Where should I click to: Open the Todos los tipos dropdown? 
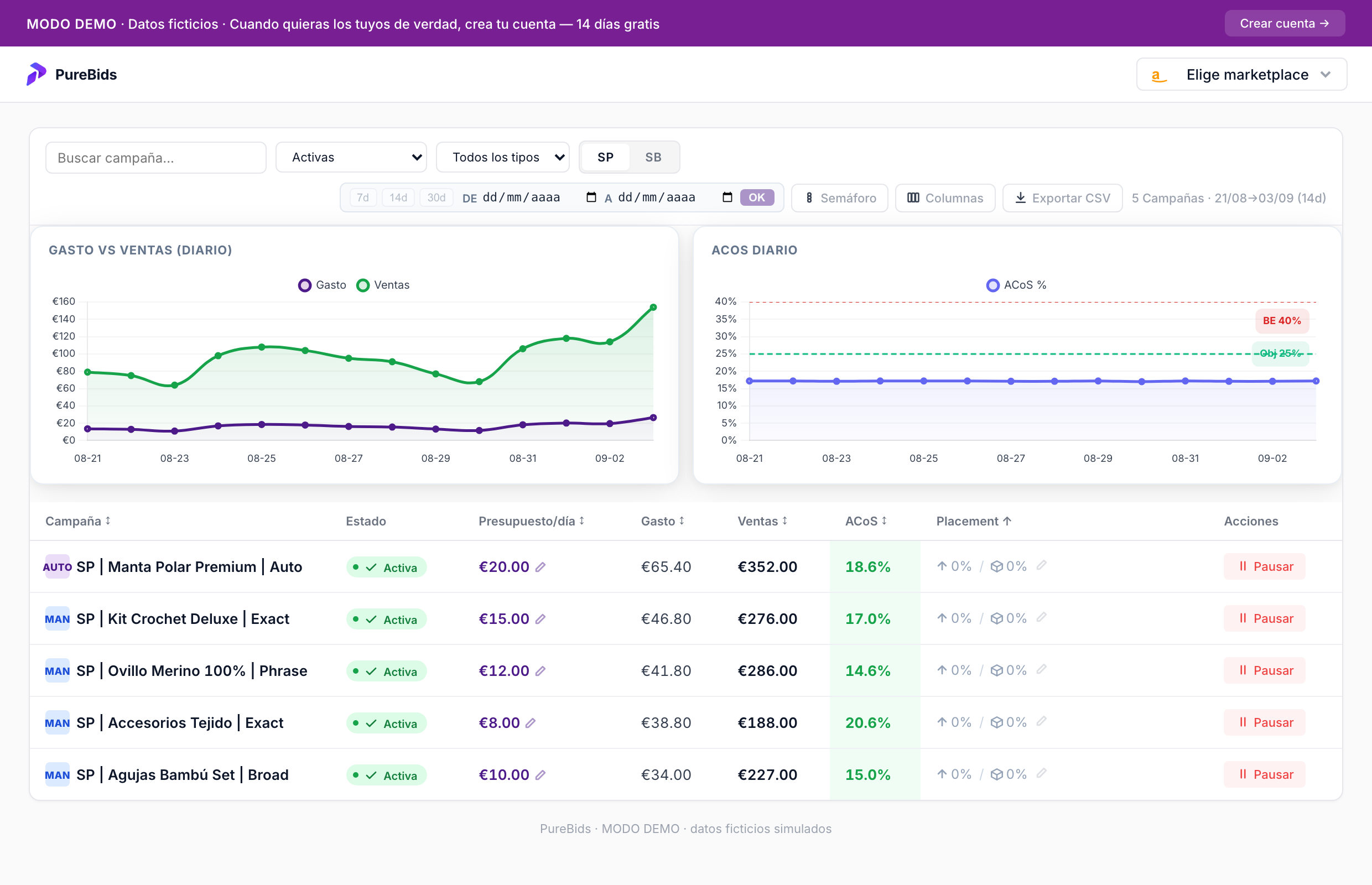pos(503,158)
